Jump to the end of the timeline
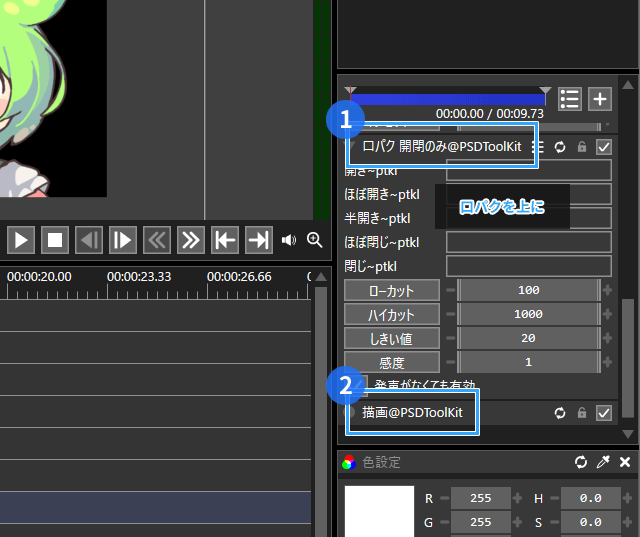The height and width of the screenshot is (537, 640). [258, 240]
